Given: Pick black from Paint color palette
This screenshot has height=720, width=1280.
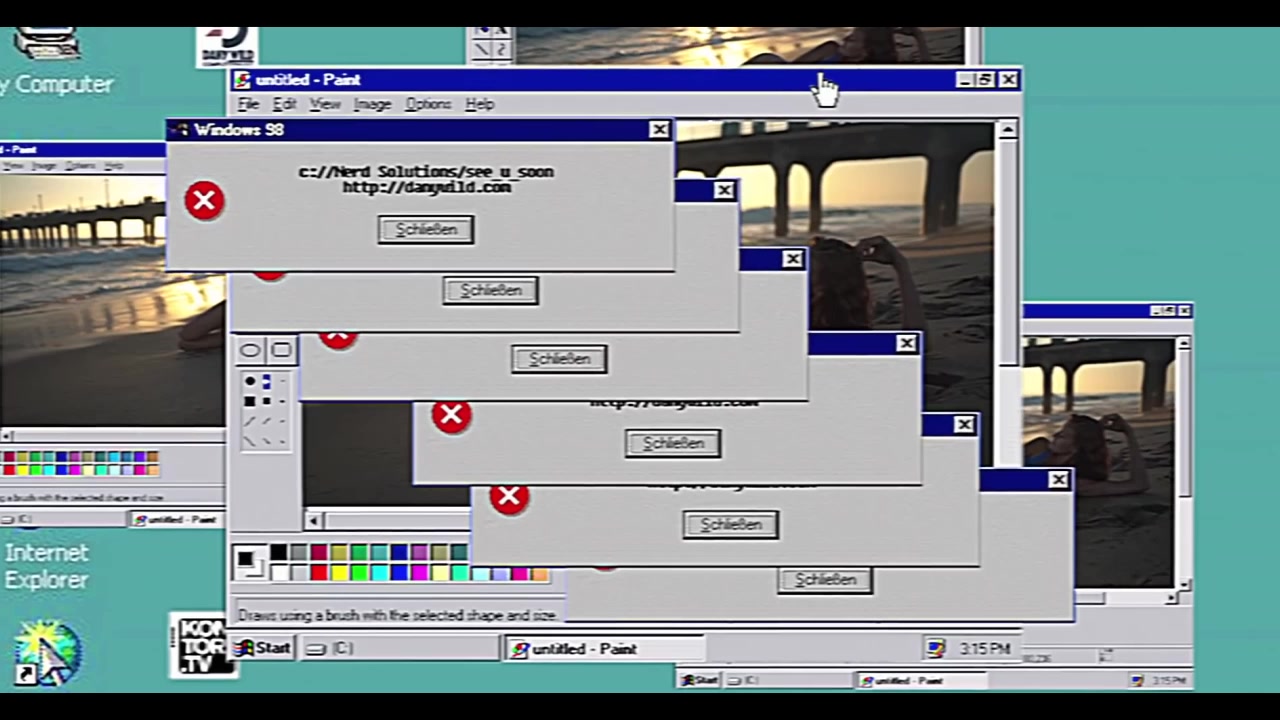Looking at the screenshot, I should point(279,553).
